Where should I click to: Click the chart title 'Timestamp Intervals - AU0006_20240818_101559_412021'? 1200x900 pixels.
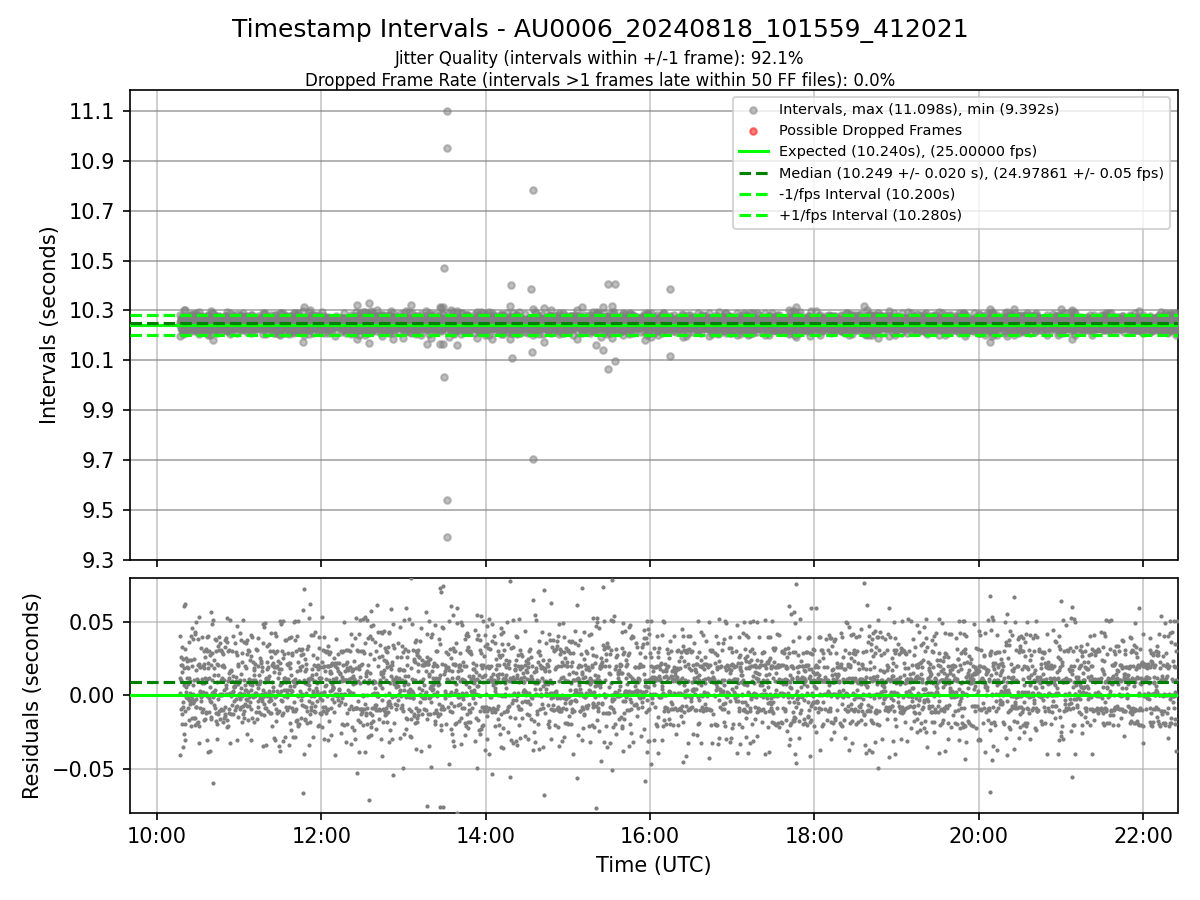coord(600,29)
